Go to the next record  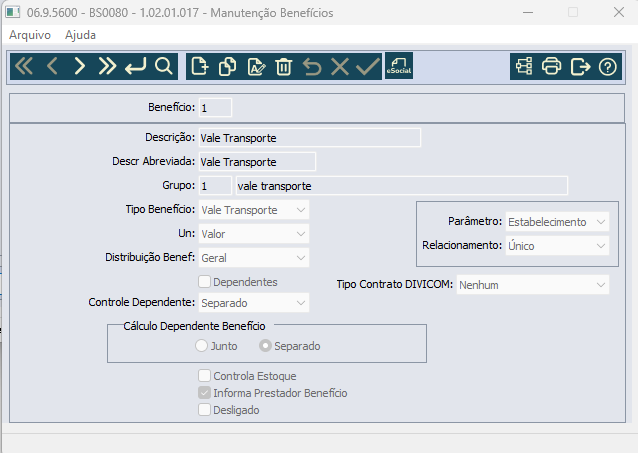click(x=80, y=66)
